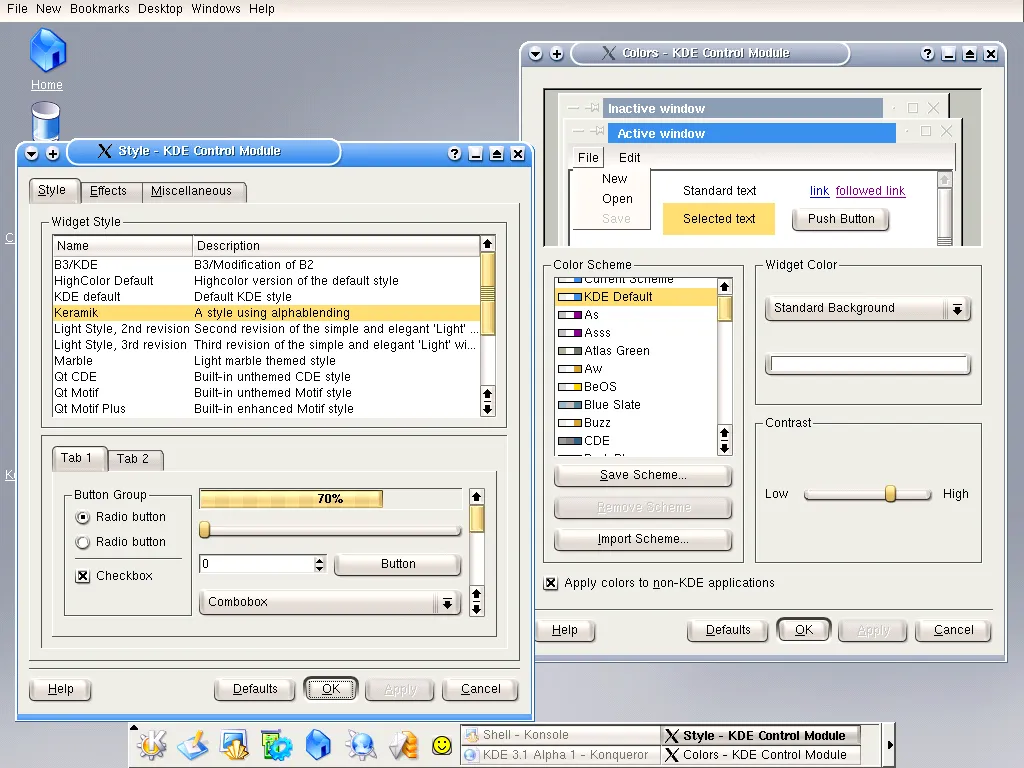Select Atlas Green in the Color Scheme list
This screenshot has width=1024, height=768.
click(x=617, y=351)
